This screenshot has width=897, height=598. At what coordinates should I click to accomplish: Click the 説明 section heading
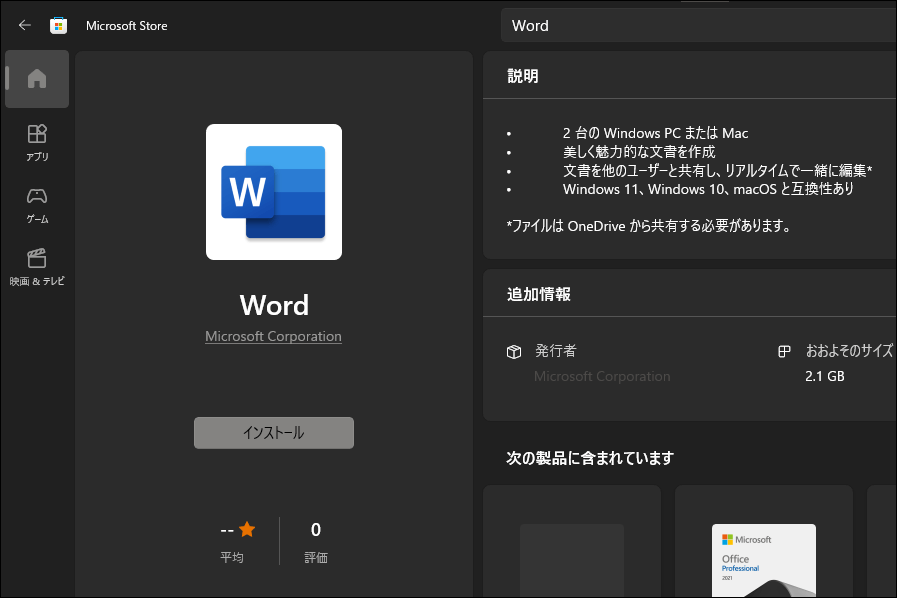[523, 76]
